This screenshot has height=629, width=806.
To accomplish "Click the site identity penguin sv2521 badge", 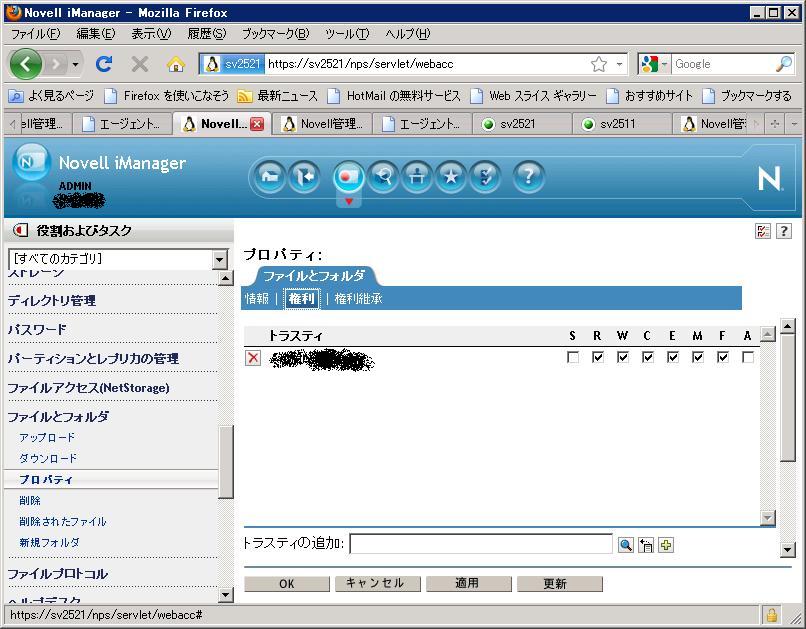I will (232, 64).
